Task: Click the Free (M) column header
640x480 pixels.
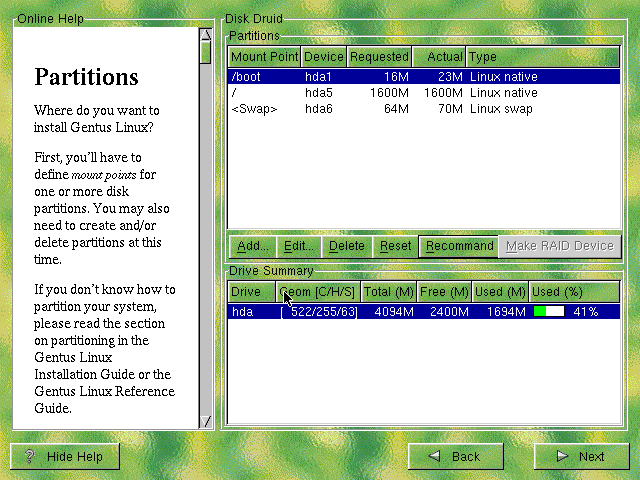Action: click(444, 292)
